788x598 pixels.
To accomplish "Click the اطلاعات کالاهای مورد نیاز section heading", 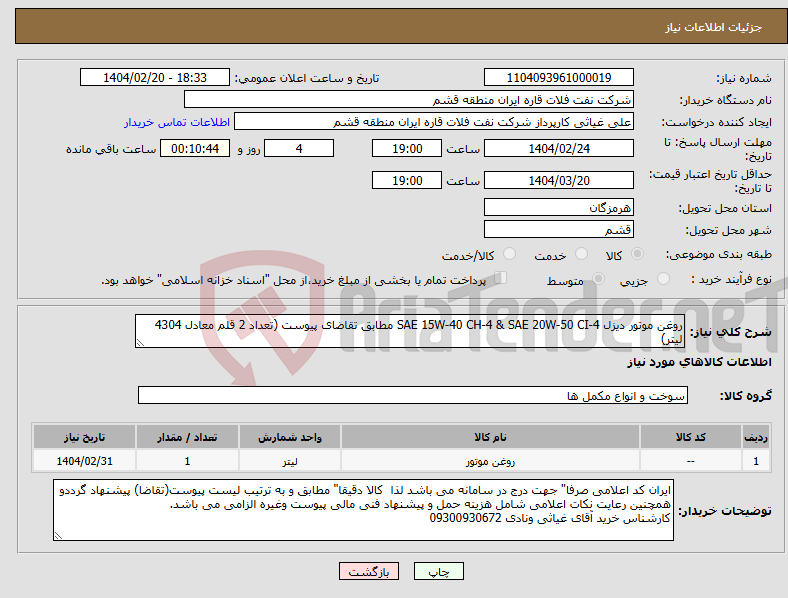I will [699, 362].
